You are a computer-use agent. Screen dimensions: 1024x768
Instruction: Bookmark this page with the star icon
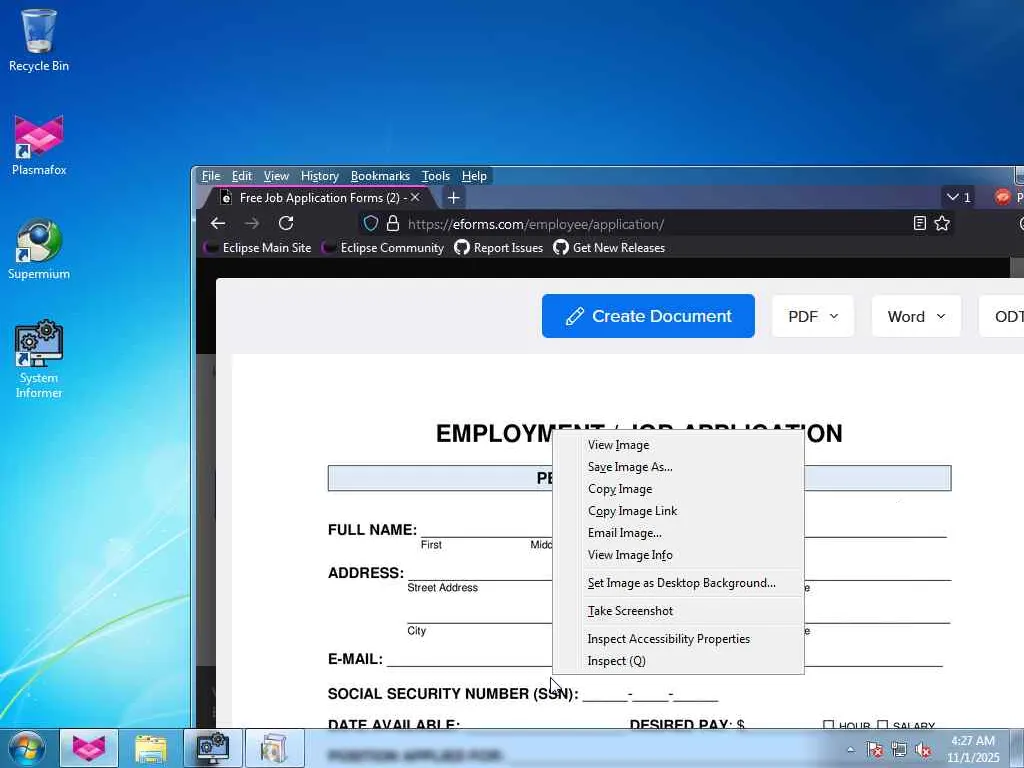tap(942, 223)
